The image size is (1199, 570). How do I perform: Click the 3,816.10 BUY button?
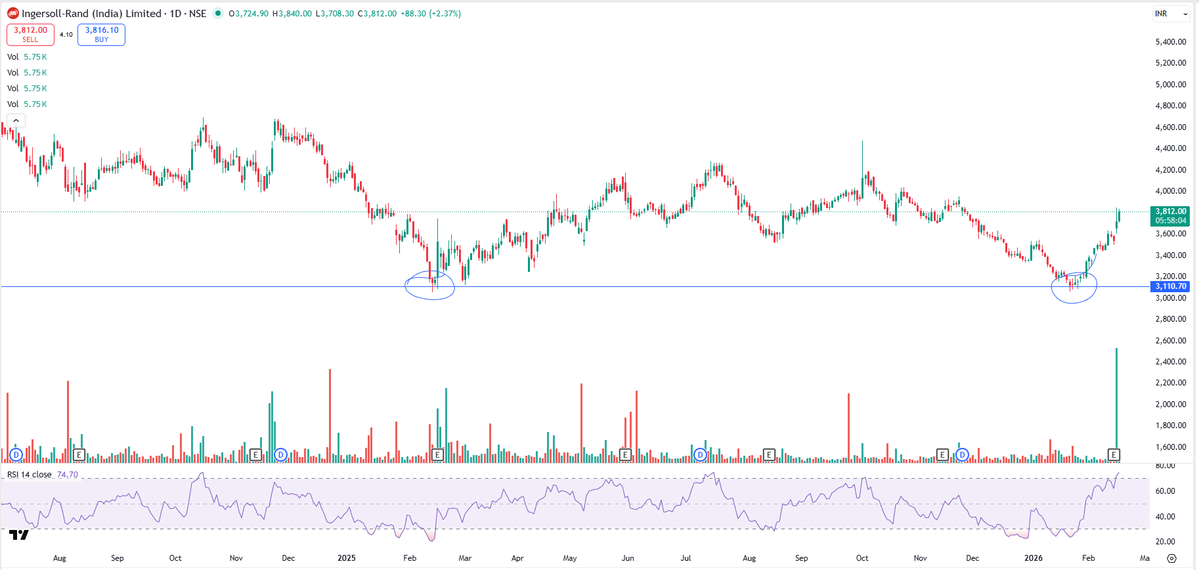[x=101, y=34]
